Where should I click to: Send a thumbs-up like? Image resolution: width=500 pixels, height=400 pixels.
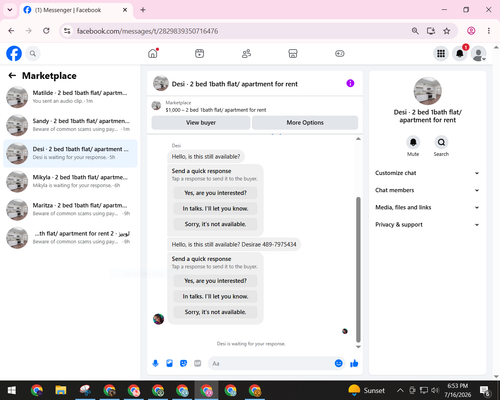(x=354, y=363)
